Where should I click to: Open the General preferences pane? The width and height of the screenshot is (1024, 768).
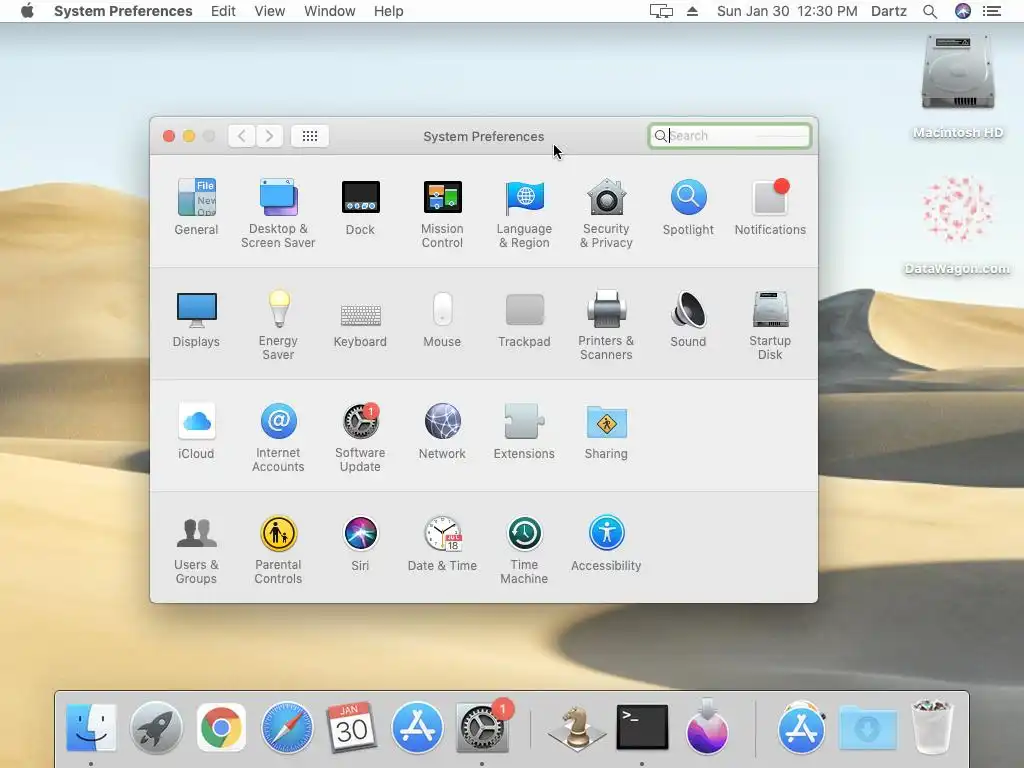196,206
